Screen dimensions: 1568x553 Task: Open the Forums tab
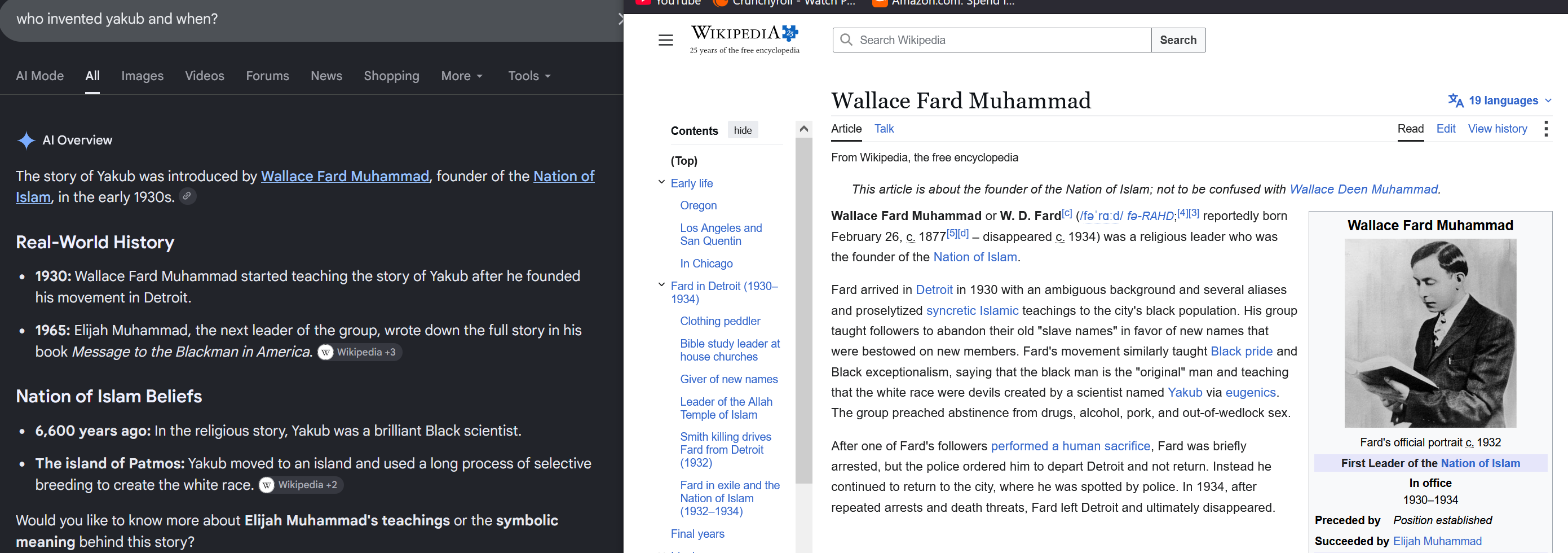click(267, 76)
